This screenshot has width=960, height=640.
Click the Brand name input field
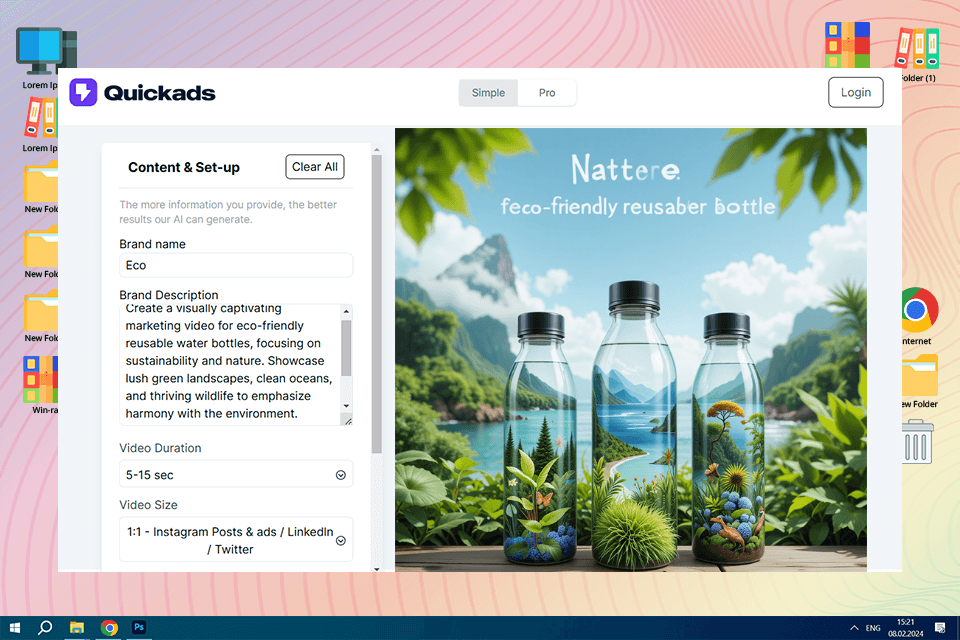236,265
